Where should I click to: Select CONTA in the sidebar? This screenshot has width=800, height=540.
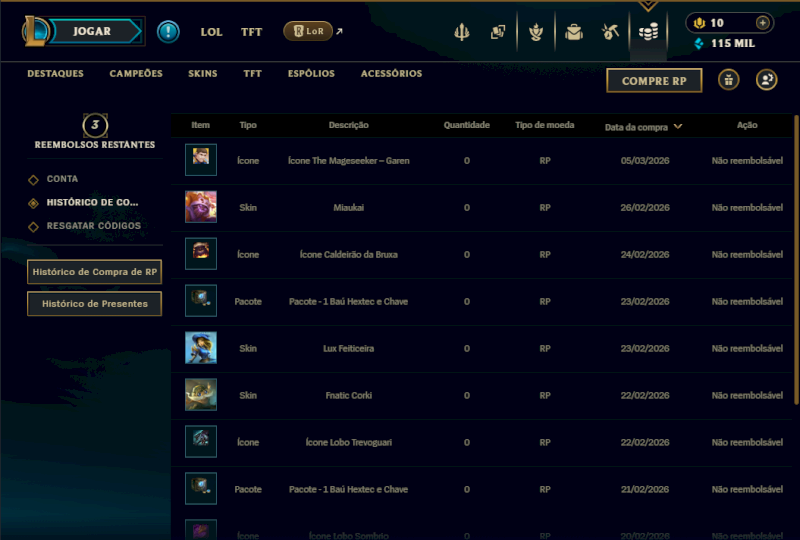tap(62, 179)
